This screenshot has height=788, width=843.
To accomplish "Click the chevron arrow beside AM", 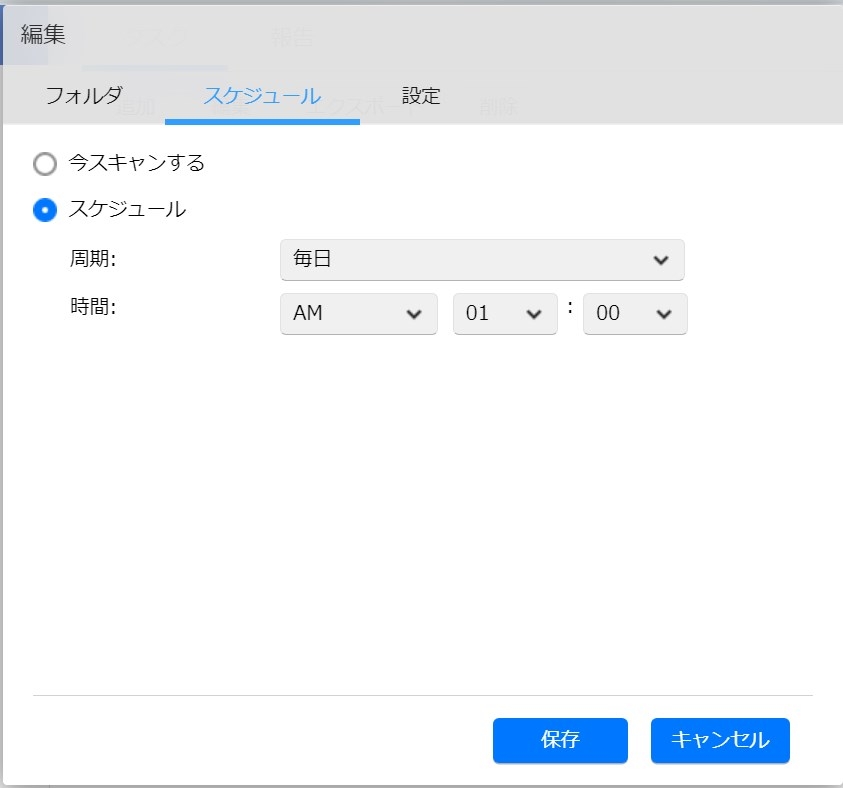I will 414,314.
